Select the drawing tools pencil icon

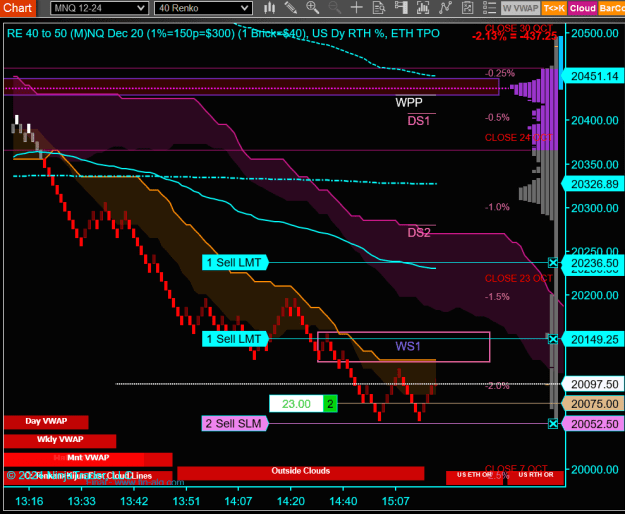tap(291, 8)
